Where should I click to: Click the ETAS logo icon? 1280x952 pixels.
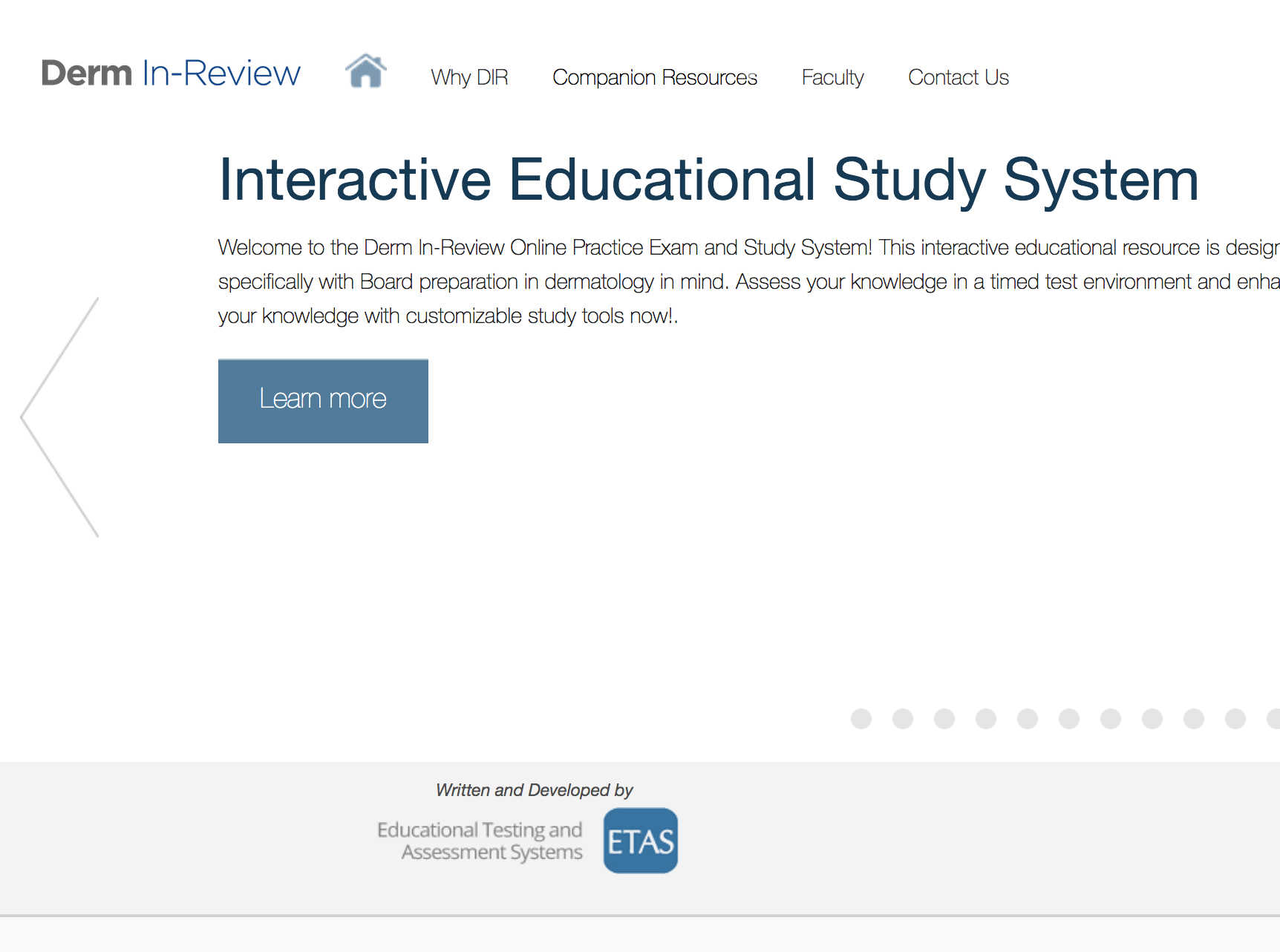point(641,841)
